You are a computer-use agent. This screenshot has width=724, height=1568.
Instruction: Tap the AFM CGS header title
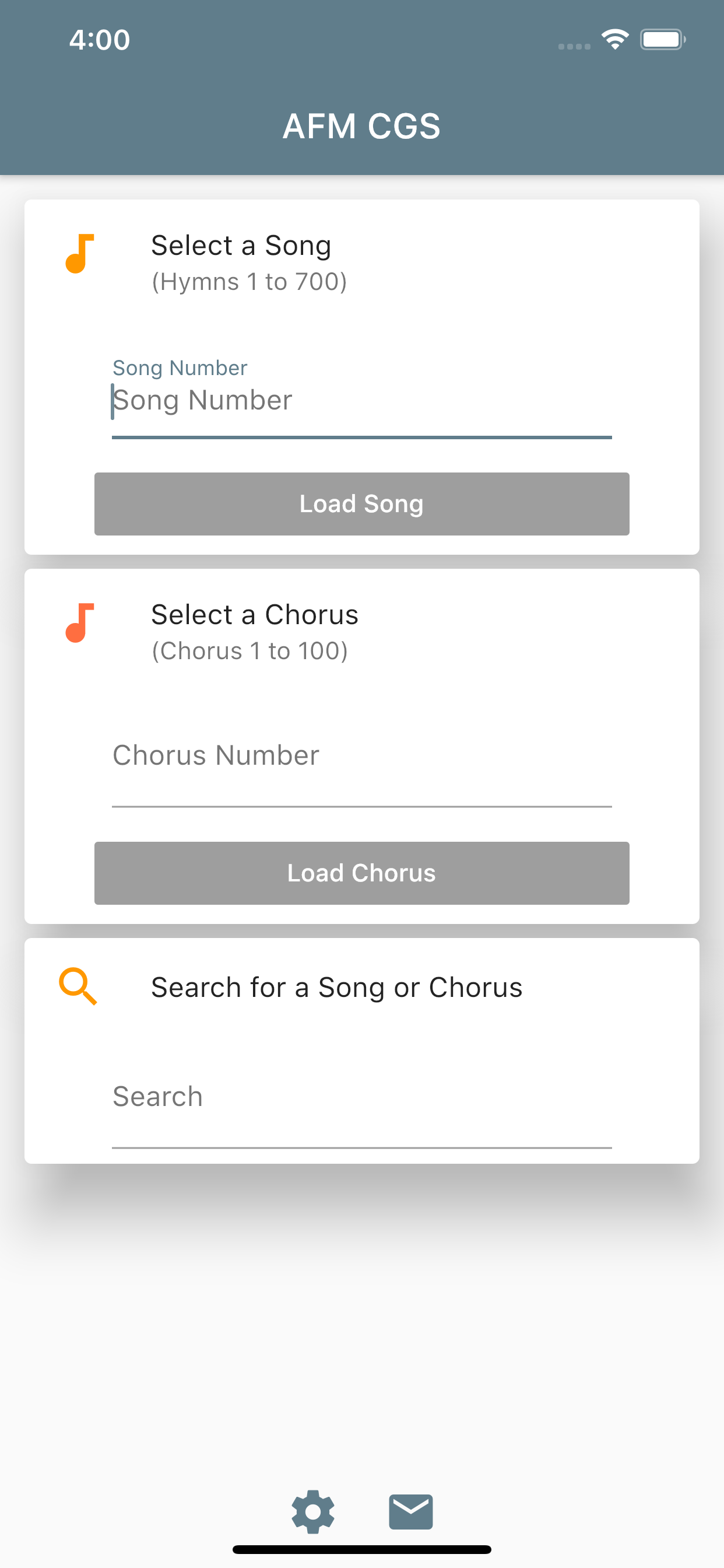(361, 126)
